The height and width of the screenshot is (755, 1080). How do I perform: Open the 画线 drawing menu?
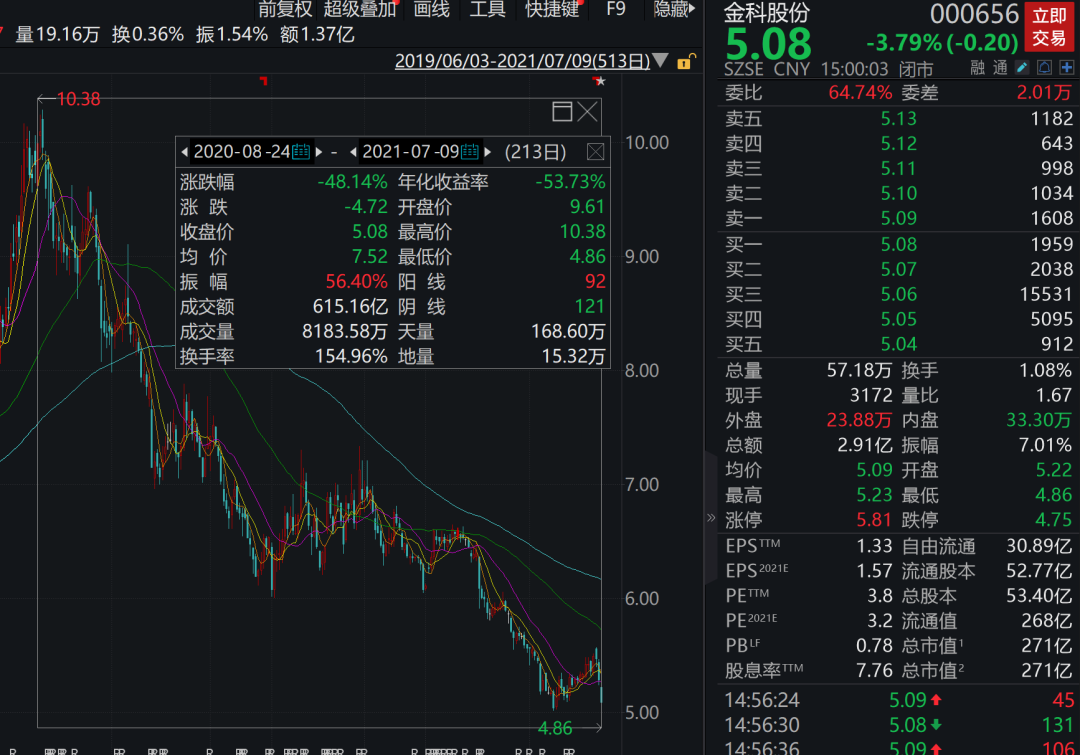tap(431, 10)
